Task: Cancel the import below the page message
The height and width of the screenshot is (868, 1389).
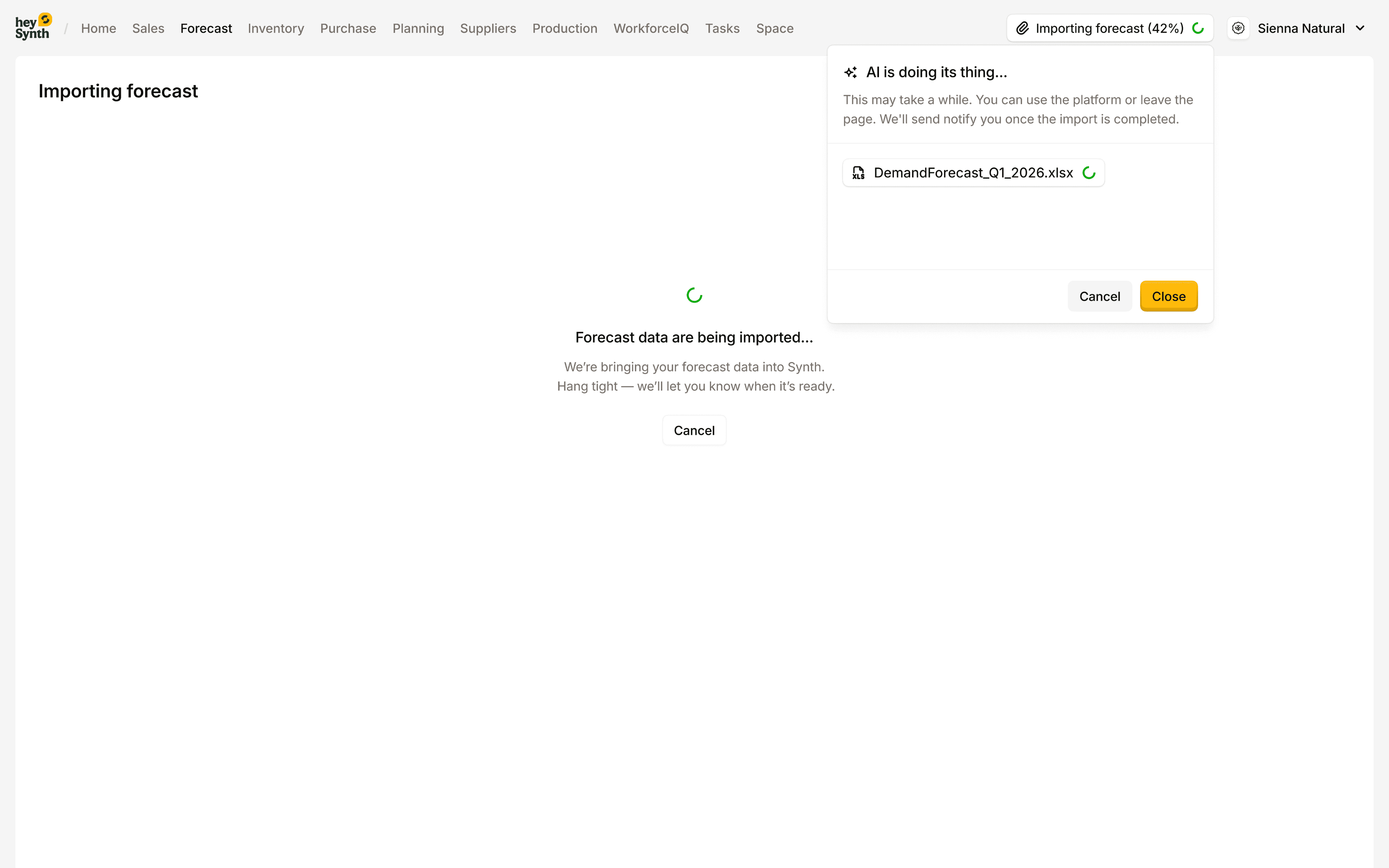Action: (694, 430)
